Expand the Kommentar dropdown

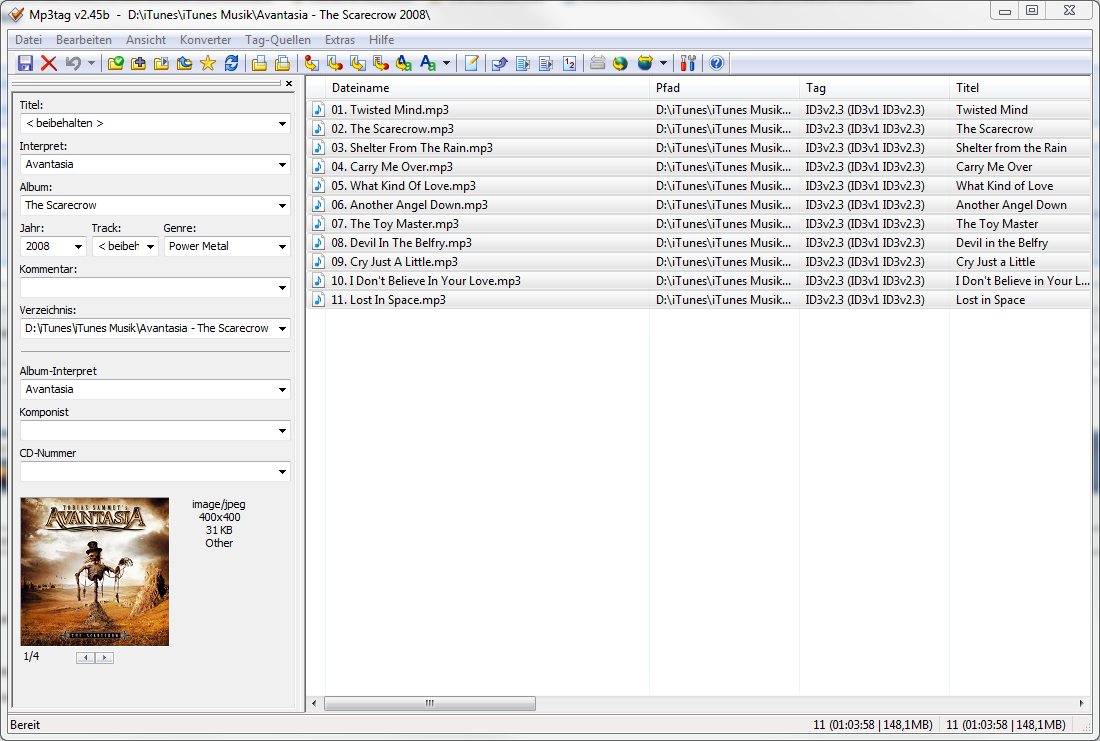coord(282,288)
